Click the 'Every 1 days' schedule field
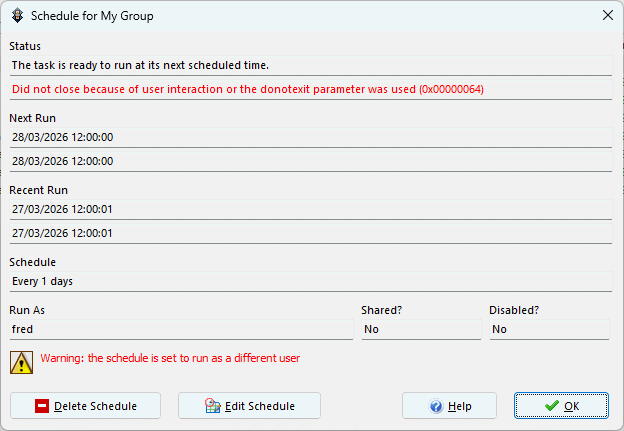624x431 pixels. click(x=310, y=281)
